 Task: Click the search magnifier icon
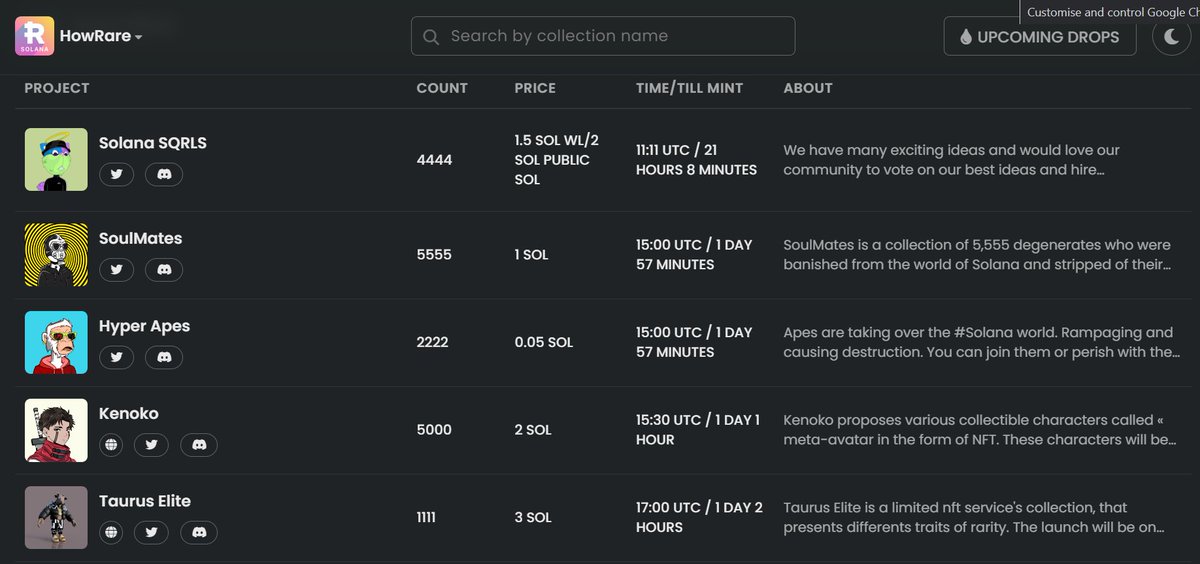(x=431, y=37)
